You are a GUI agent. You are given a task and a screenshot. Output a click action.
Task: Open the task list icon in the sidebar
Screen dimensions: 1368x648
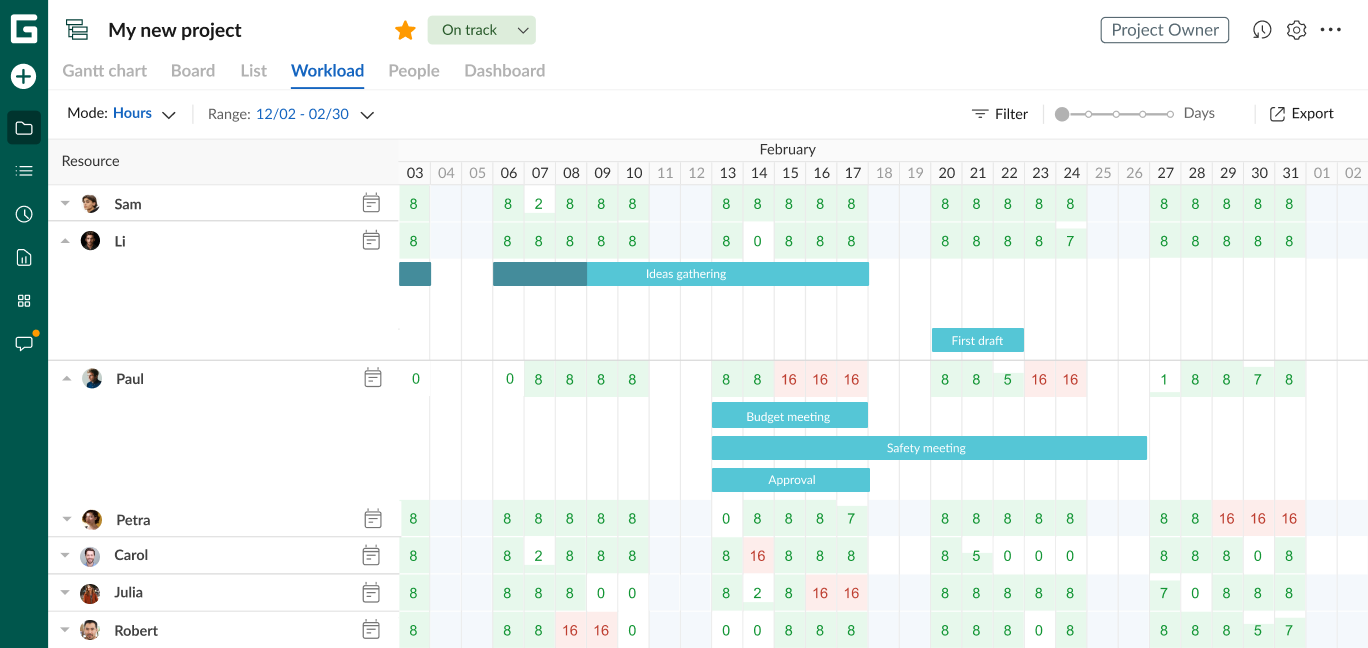pyautogui.click(x=23, y=170)
